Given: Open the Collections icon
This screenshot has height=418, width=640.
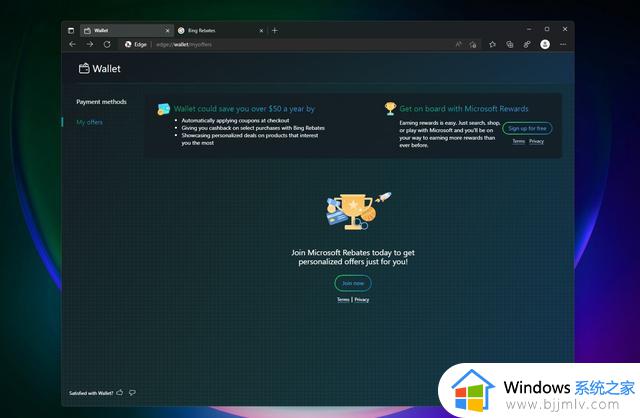Looking at the screenshot, I should 510,44.
